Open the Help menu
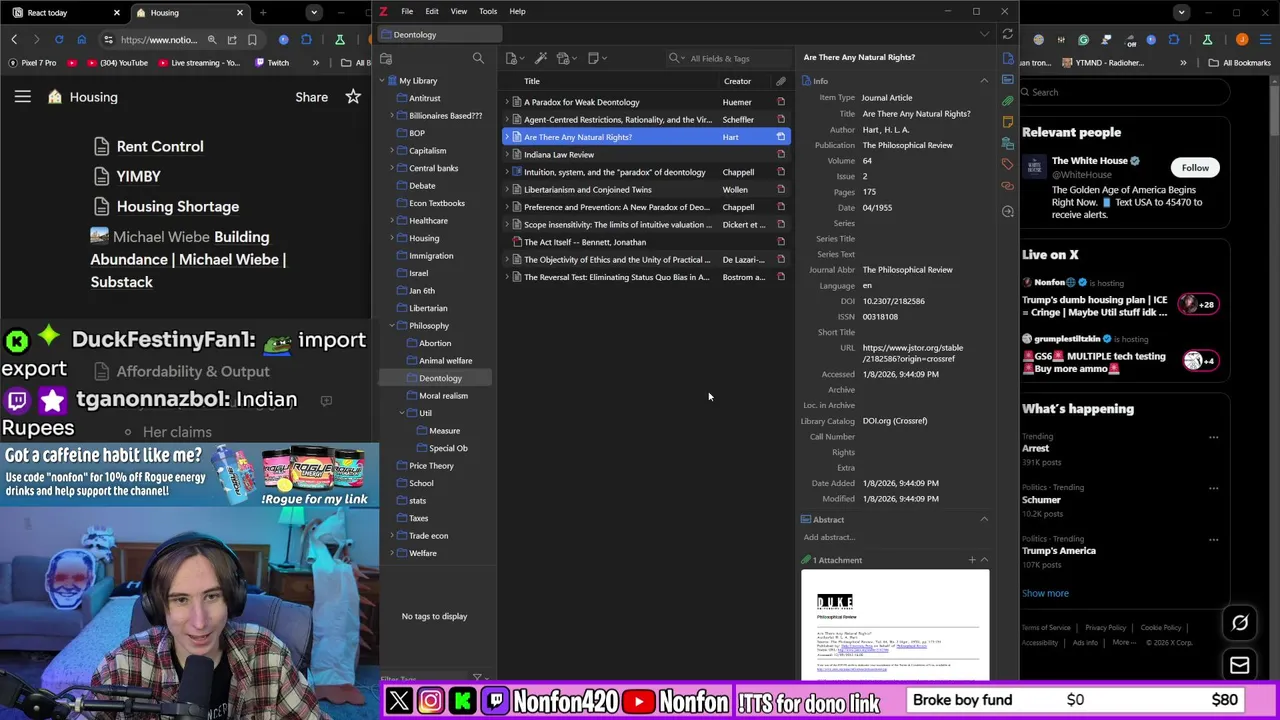This screenshot has height=720, width=1280. pyautogui.click(x=517, y=11)
